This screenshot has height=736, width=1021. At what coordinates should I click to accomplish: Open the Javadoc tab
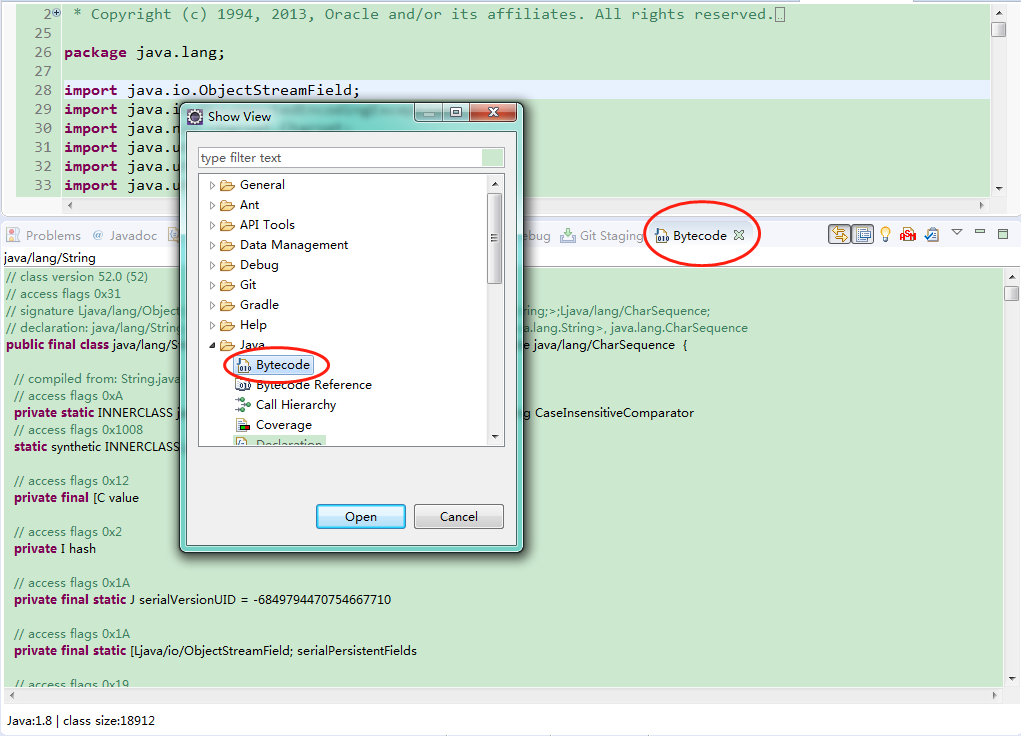[124, 236]
